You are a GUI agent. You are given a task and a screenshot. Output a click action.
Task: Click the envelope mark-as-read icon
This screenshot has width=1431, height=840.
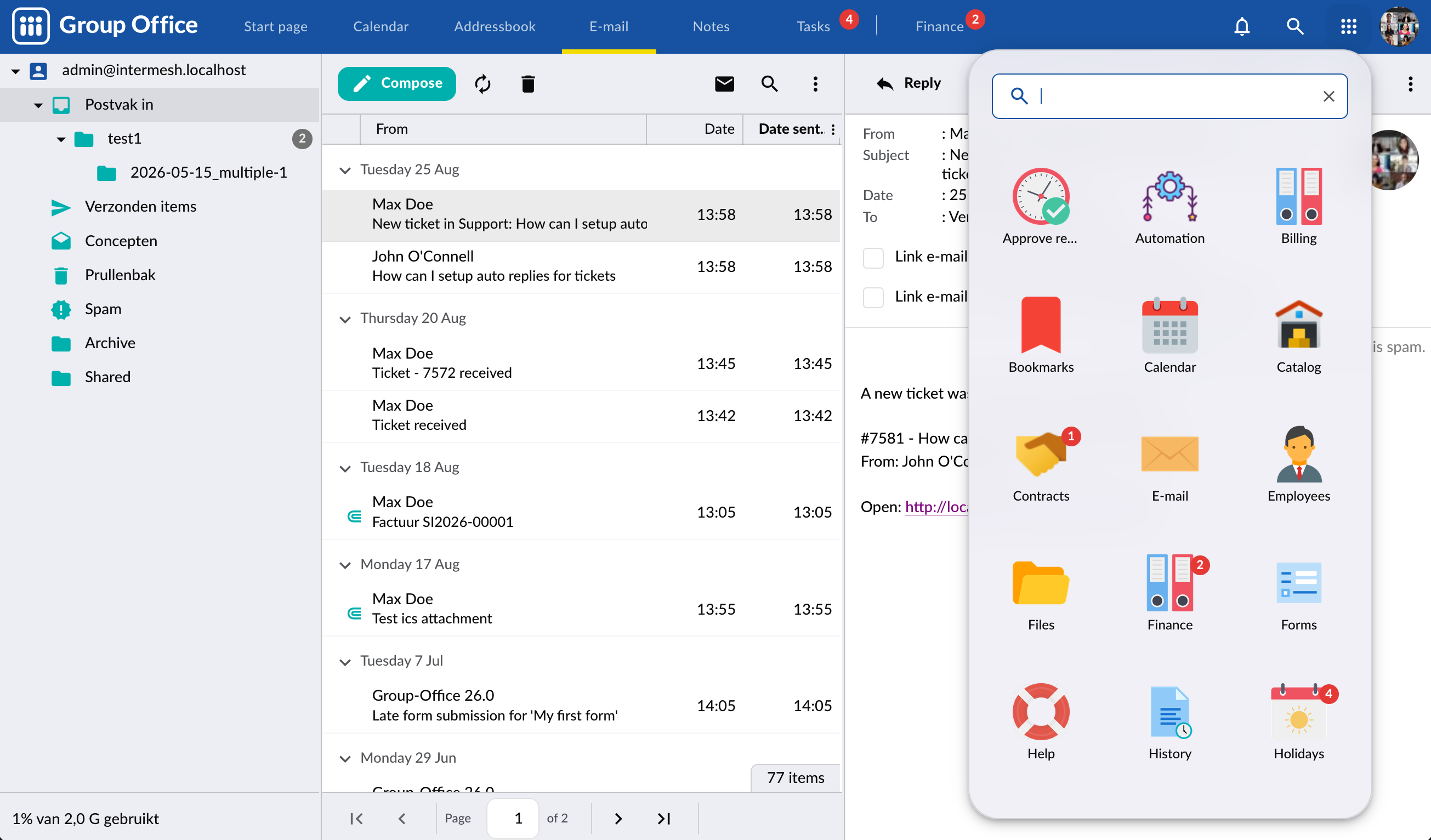pos(724,84)
